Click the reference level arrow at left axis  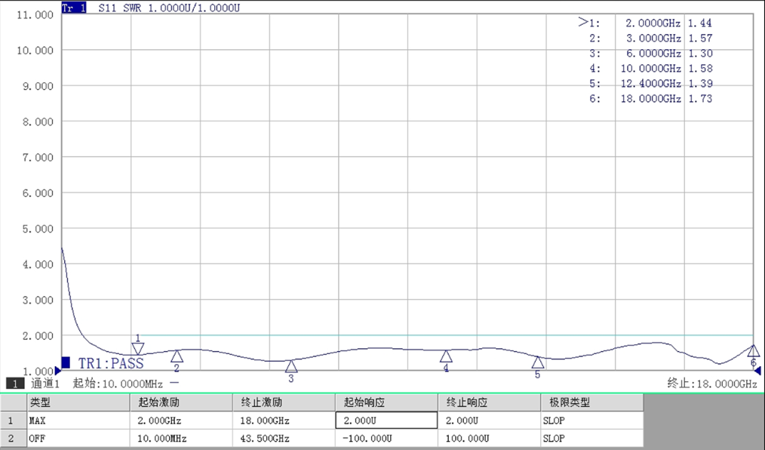pyautogui.click(x=58, y=371)
